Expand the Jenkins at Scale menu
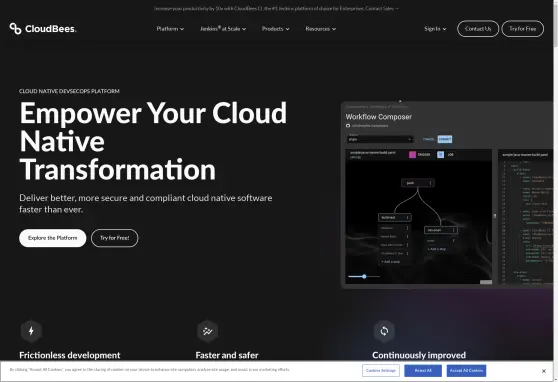Viewport: 558px width, 382px height. (x=223, y=29)
